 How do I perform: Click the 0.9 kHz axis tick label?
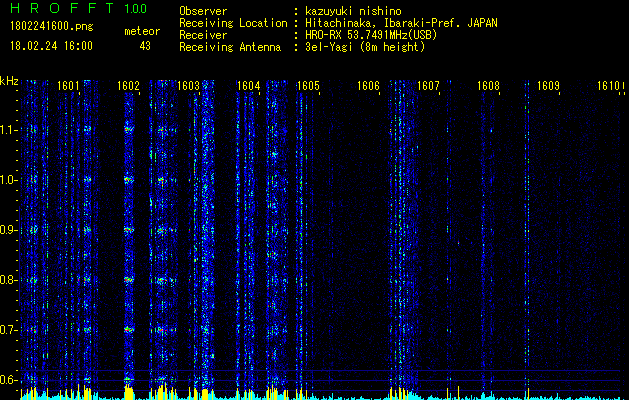(7, 230)
